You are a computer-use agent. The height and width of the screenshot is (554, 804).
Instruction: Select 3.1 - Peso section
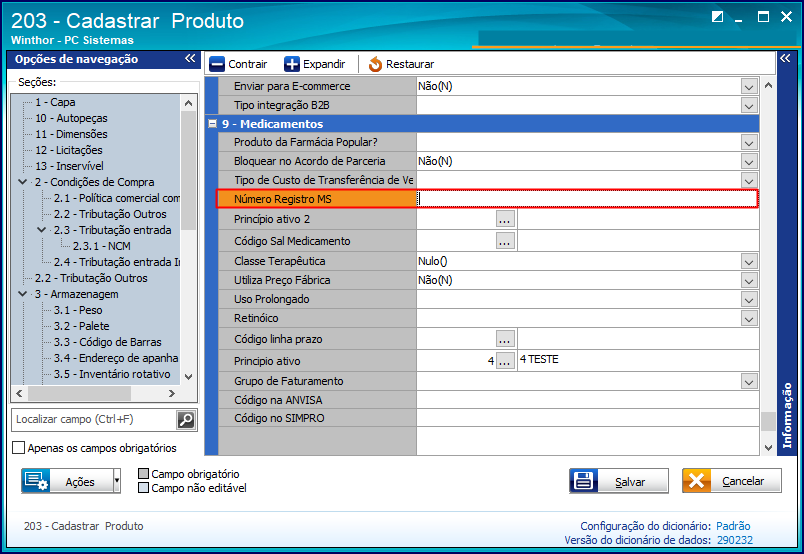point(78,310)
